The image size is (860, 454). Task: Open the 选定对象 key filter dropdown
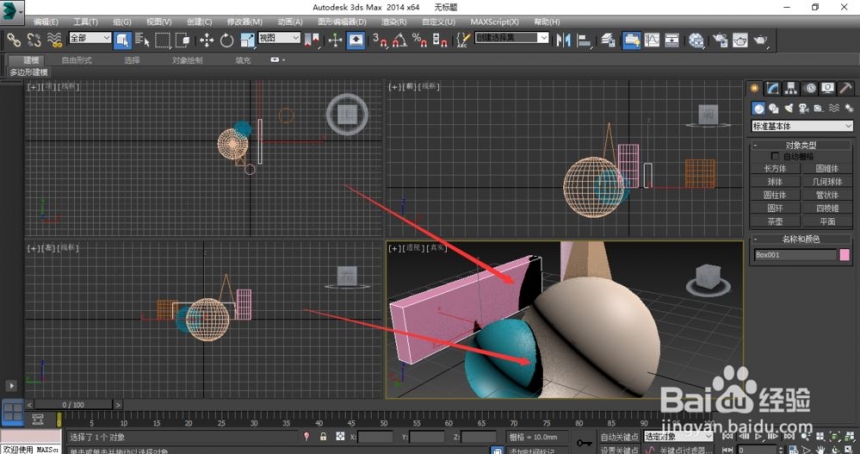click(x=677, y=437)
